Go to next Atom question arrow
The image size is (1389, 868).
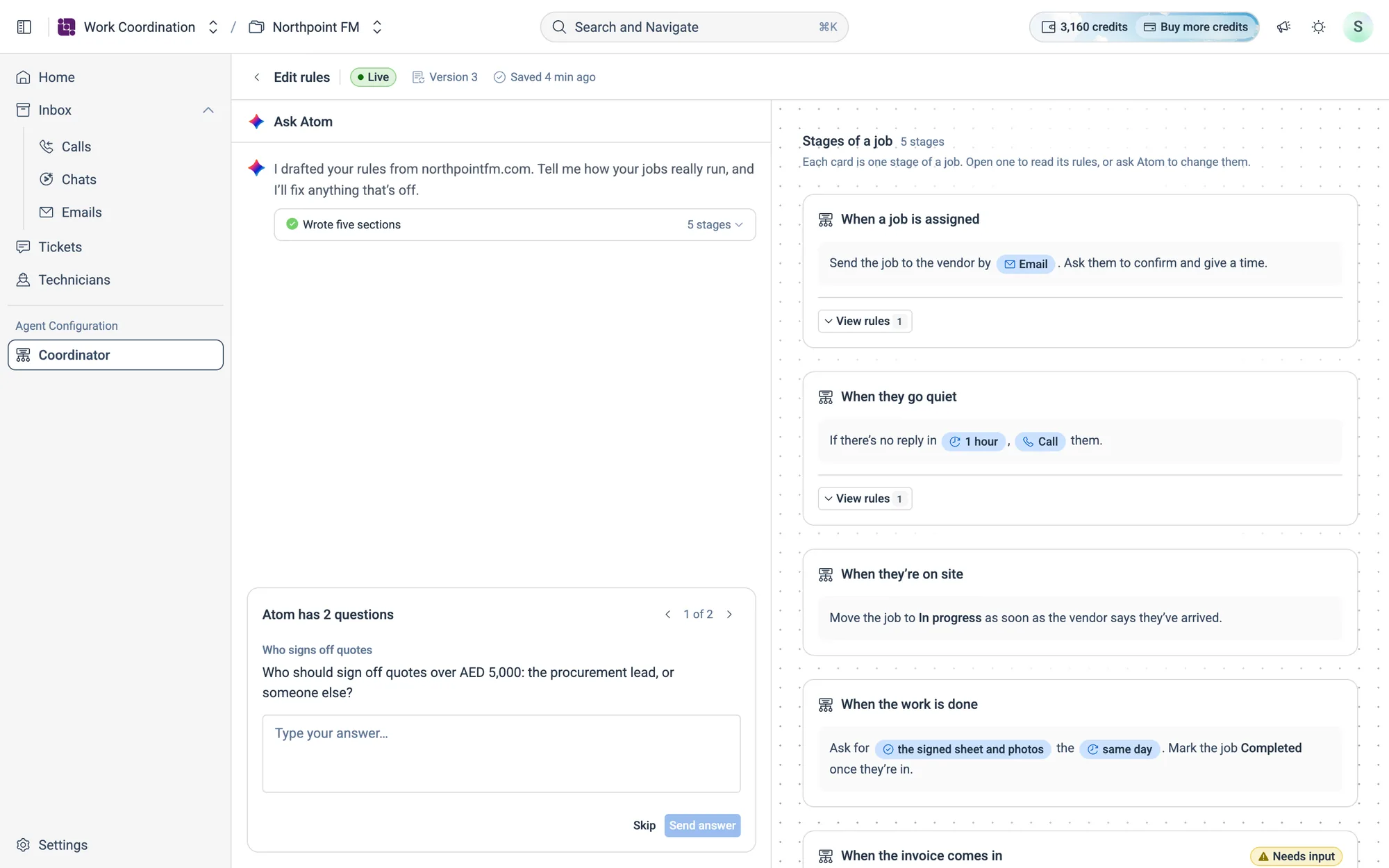click(729, 615)
